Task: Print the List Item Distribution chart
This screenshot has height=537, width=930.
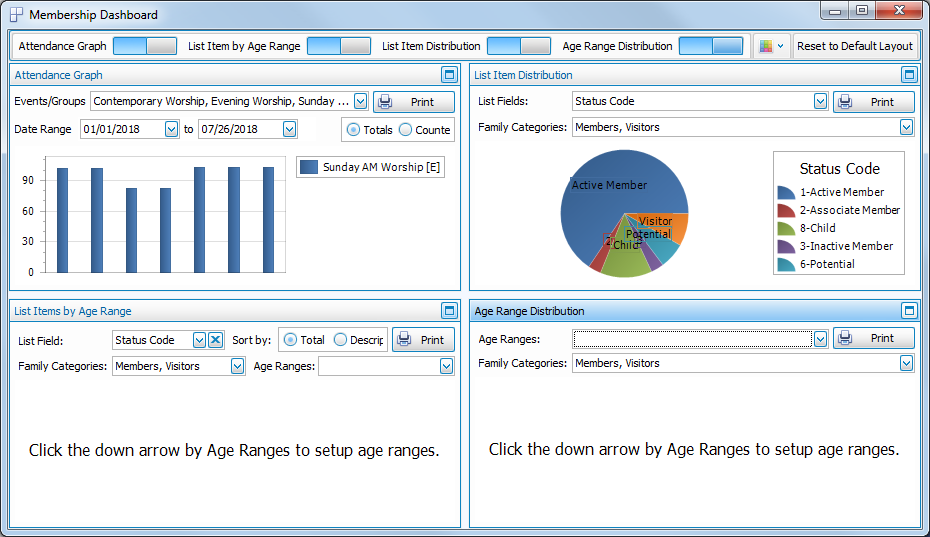Action: click(x=873, y=102)
